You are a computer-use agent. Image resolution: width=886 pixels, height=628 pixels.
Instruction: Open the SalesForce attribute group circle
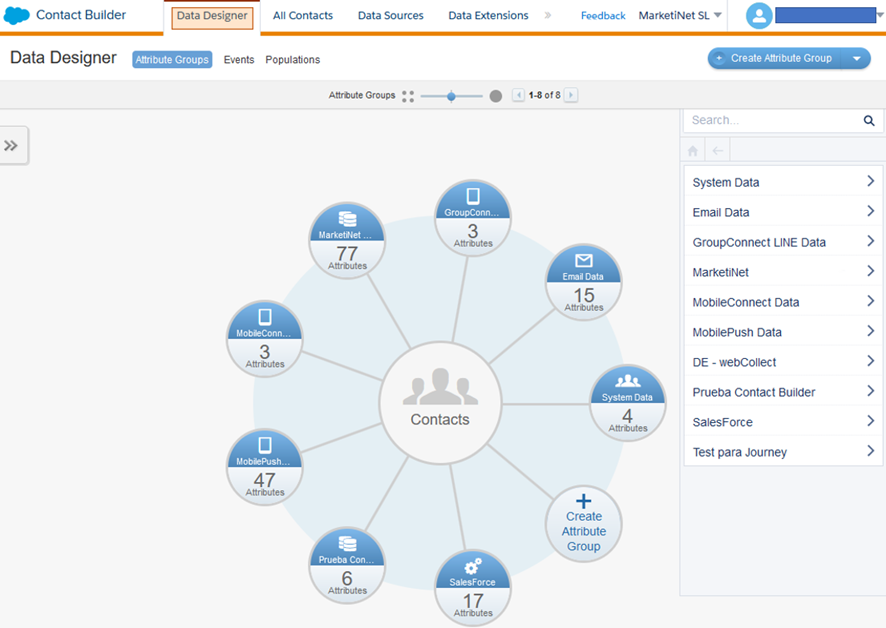473,588
